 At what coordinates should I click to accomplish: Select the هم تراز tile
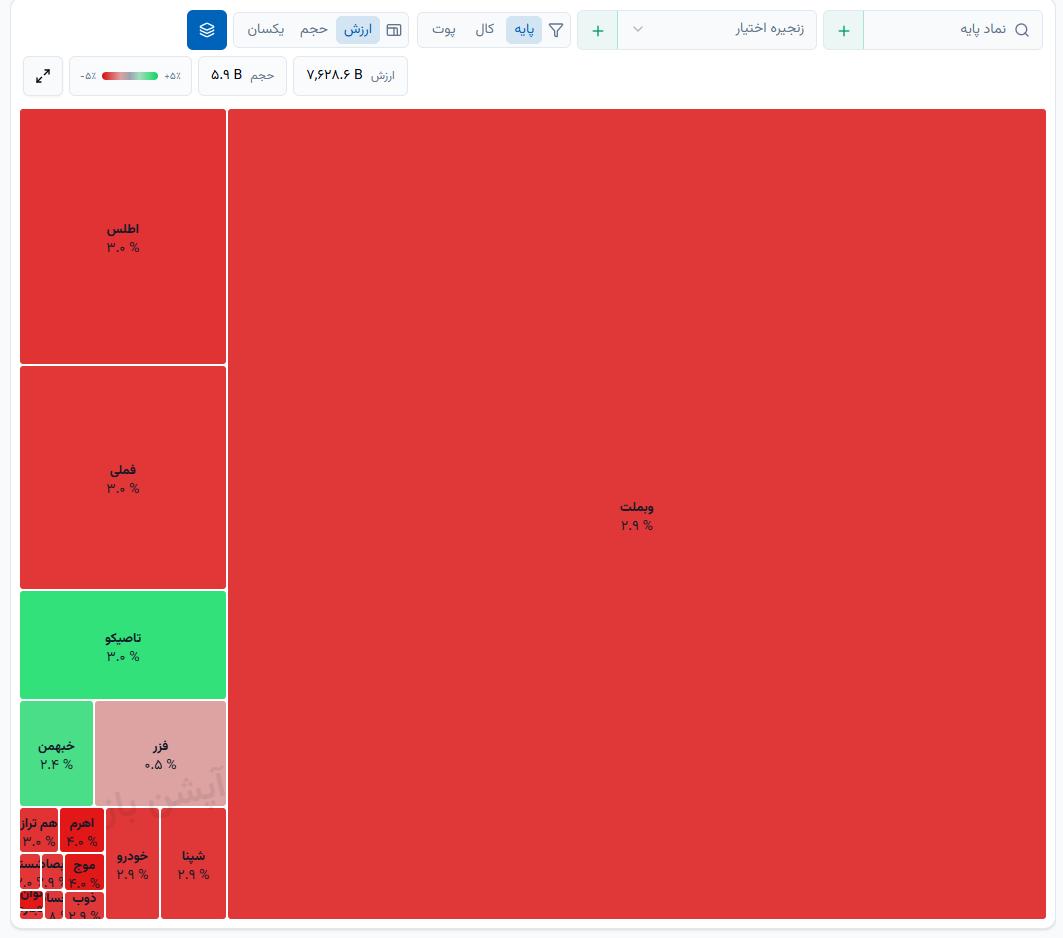pos(39,830)
